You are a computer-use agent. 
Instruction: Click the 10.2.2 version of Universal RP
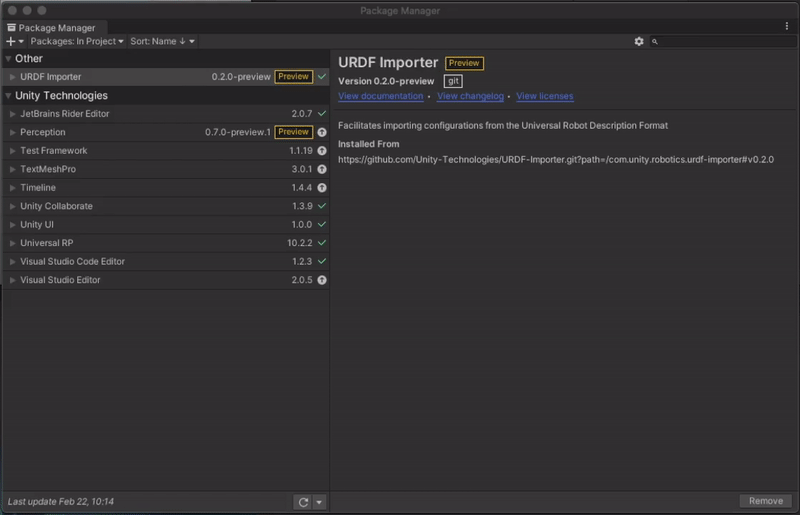point(299,243)
